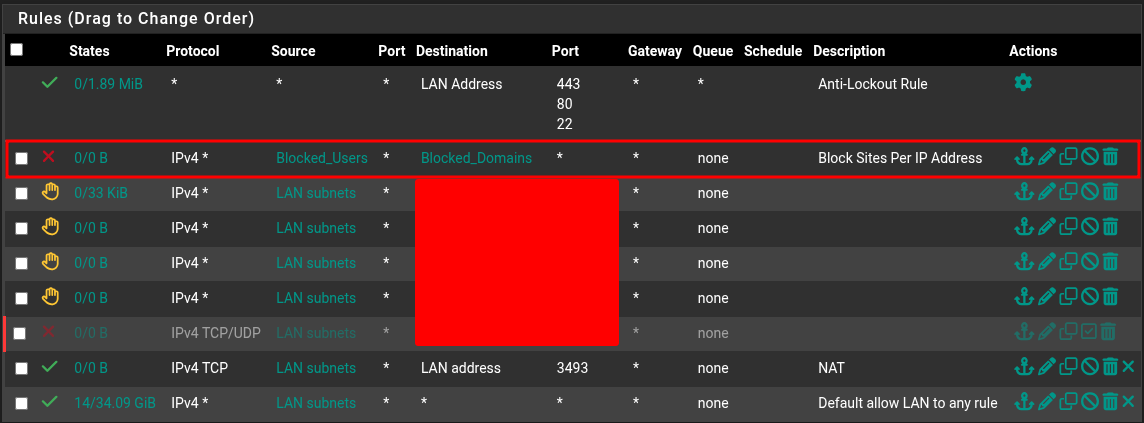Copy the Default allow LAN rule

1068,402
